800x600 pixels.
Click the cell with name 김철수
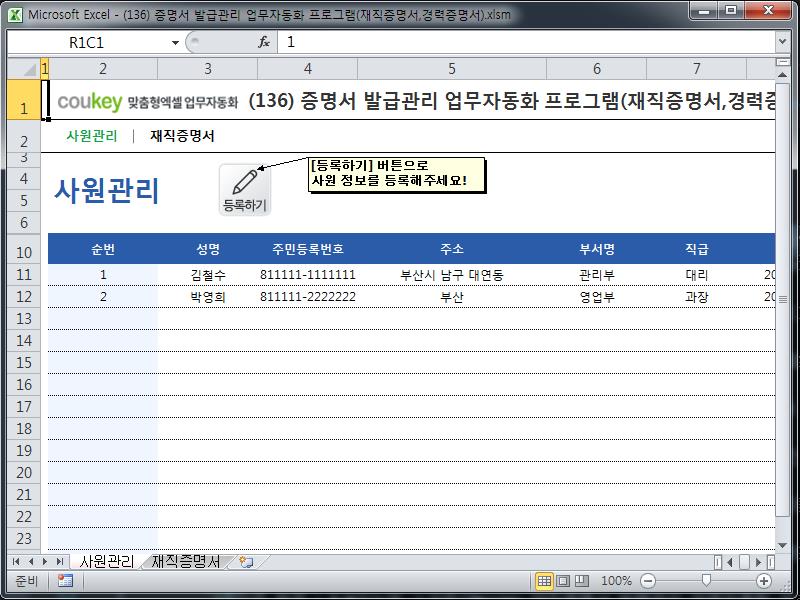208,275
